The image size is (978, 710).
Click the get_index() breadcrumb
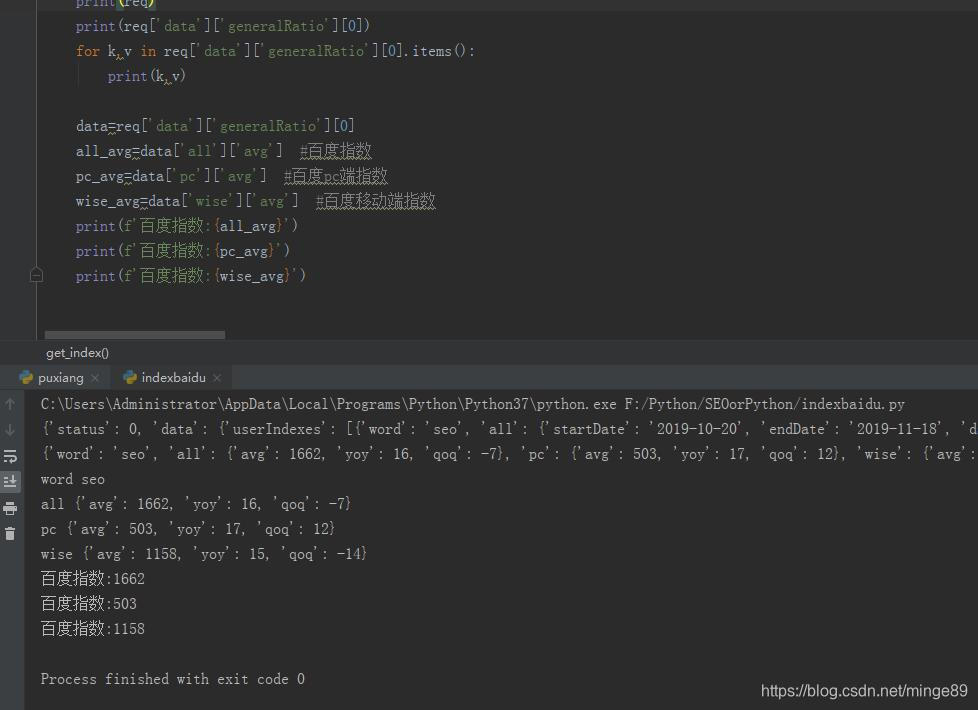click(77, 353)
